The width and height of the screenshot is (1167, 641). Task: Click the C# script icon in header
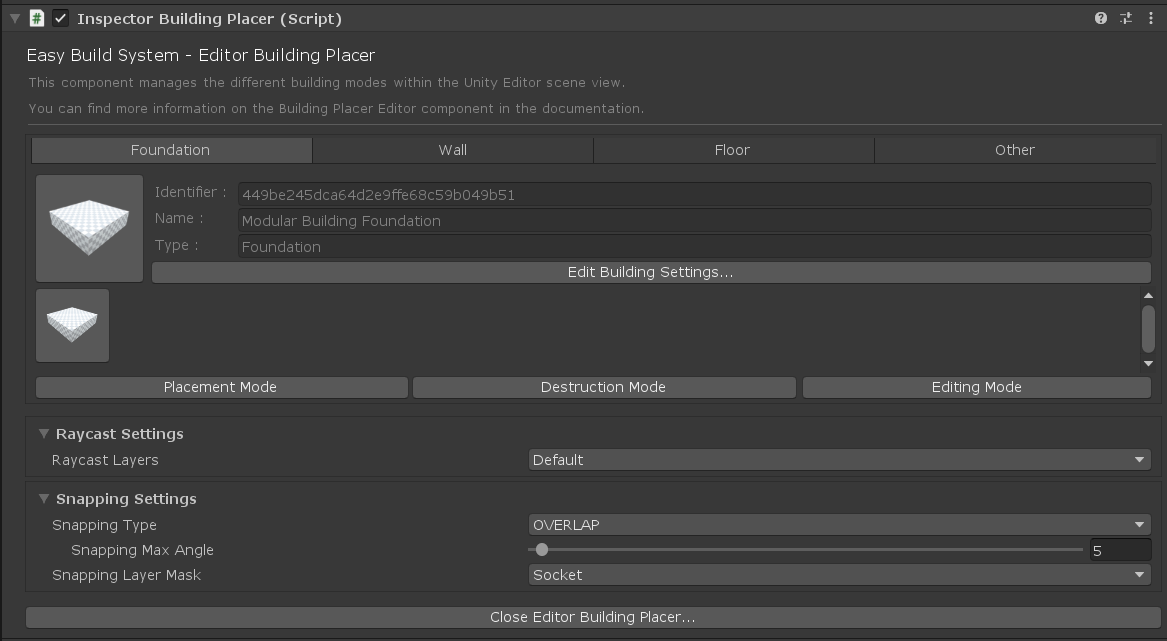pos(37,18)
